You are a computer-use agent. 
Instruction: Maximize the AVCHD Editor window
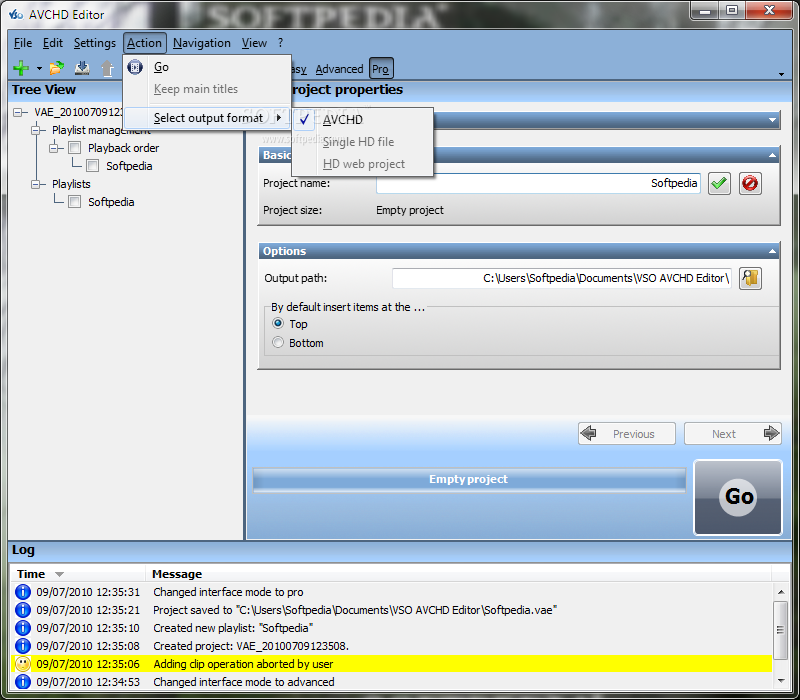tap(733, 10)
